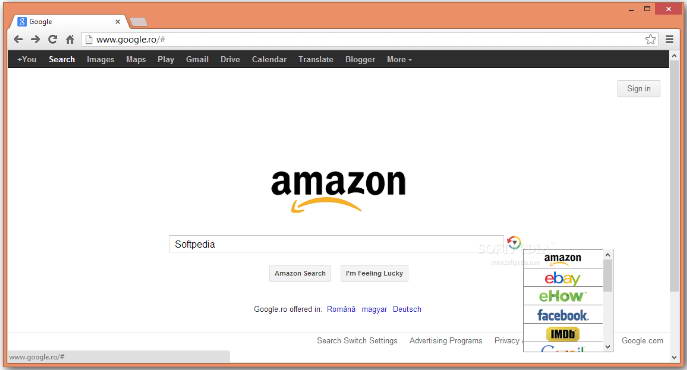The height and width of the screenshot is (370, 687).
Task: Open Gmail in the Google bar
Action: click(x=197, y=59)
